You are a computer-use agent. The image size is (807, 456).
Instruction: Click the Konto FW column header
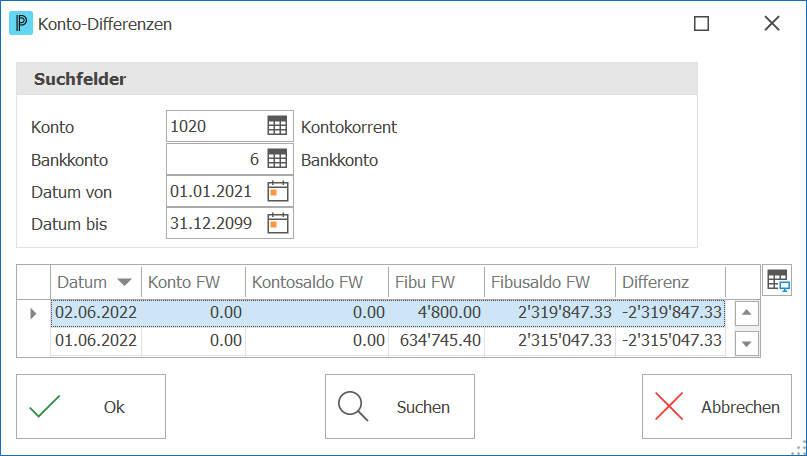pyautogui.click(x=194, y=282)
